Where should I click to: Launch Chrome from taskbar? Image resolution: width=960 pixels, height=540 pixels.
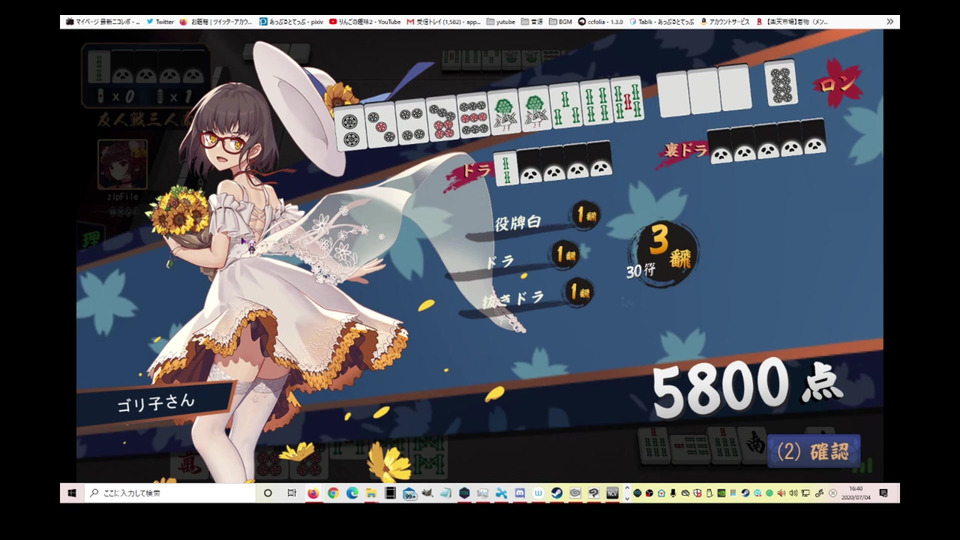(333, 493)
